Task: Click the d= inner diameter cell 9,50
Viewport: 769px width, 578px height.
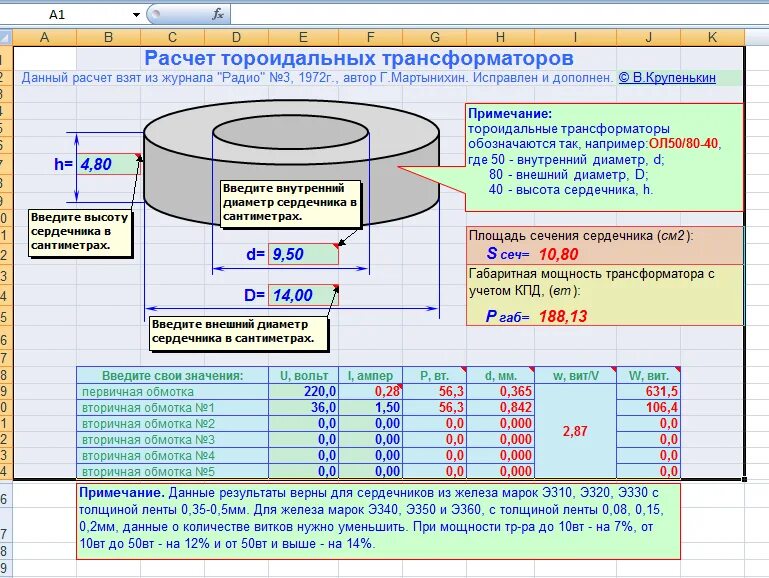Action: [x=303, y=254]
